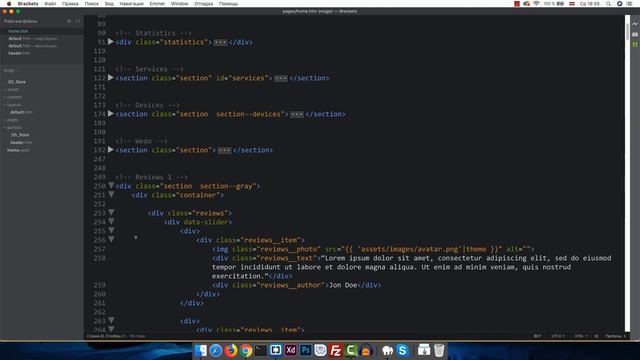The height and width of the screenshot is (360, 640).
Task: Collapse the reviews__item div on line 256
Action: click(x=111, y=240)
